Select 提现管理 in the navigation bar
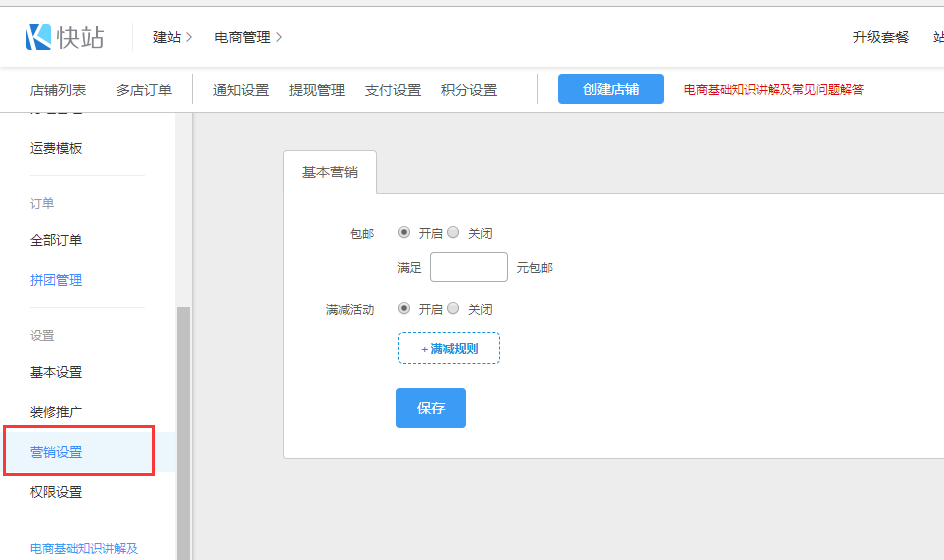This screenshot has height=560, width=944. click(x=316, y=90)
